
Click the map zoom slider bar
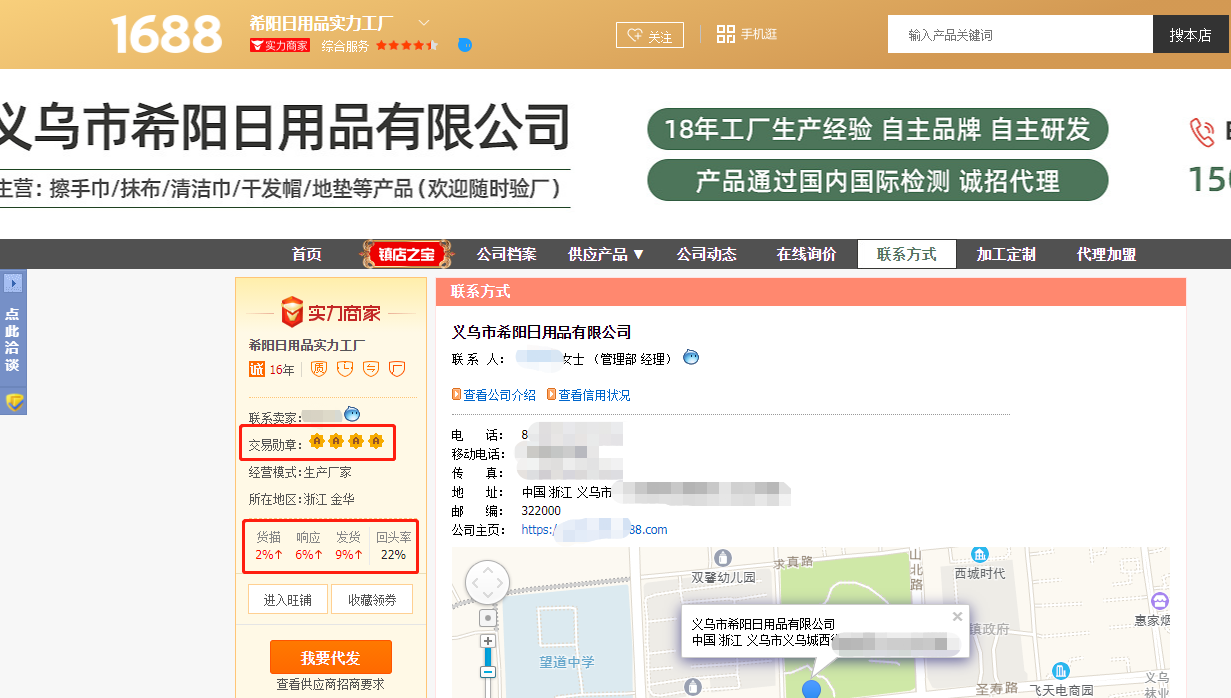tap(488, 656)
